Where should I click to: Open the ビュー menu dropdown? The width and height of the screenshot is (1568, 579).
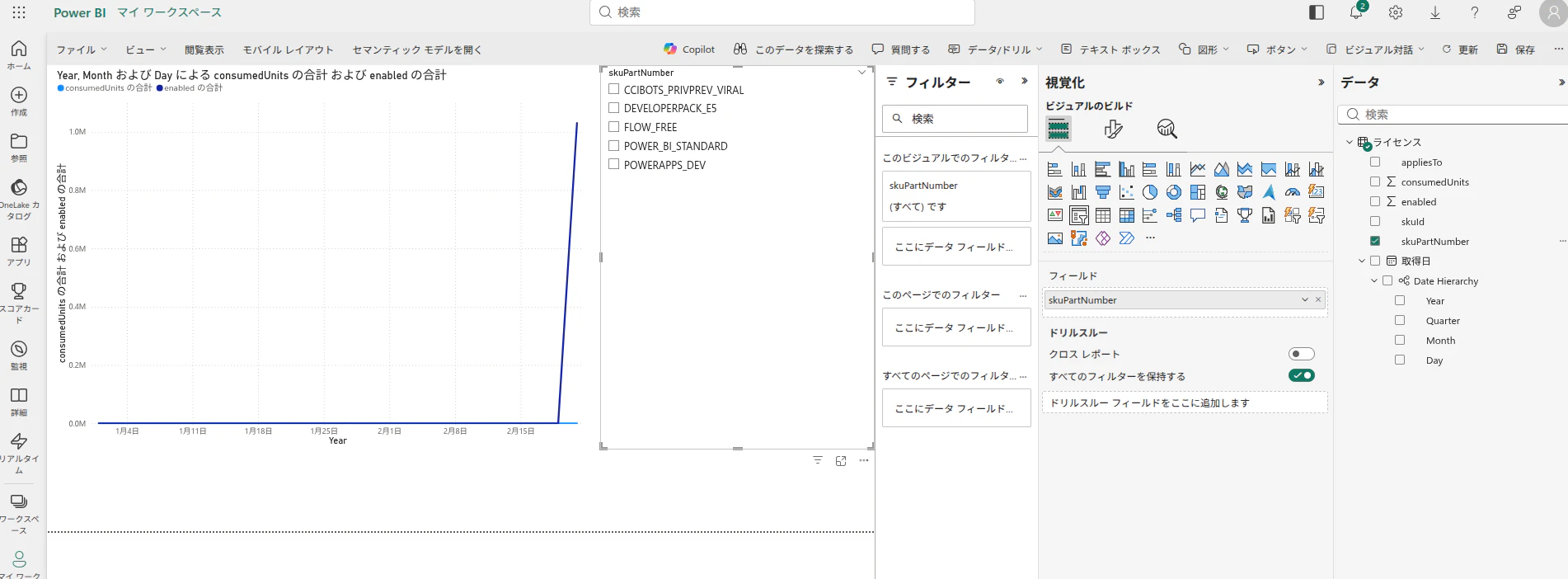point(146,49)
